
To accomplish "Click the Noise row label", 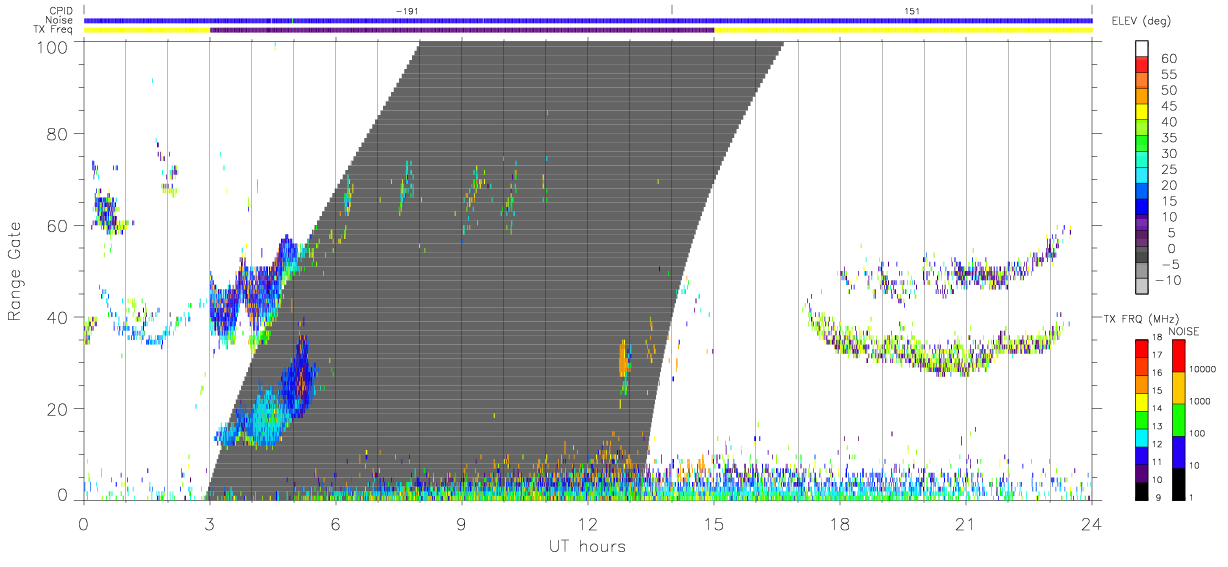I will click(x=60, y=19).
